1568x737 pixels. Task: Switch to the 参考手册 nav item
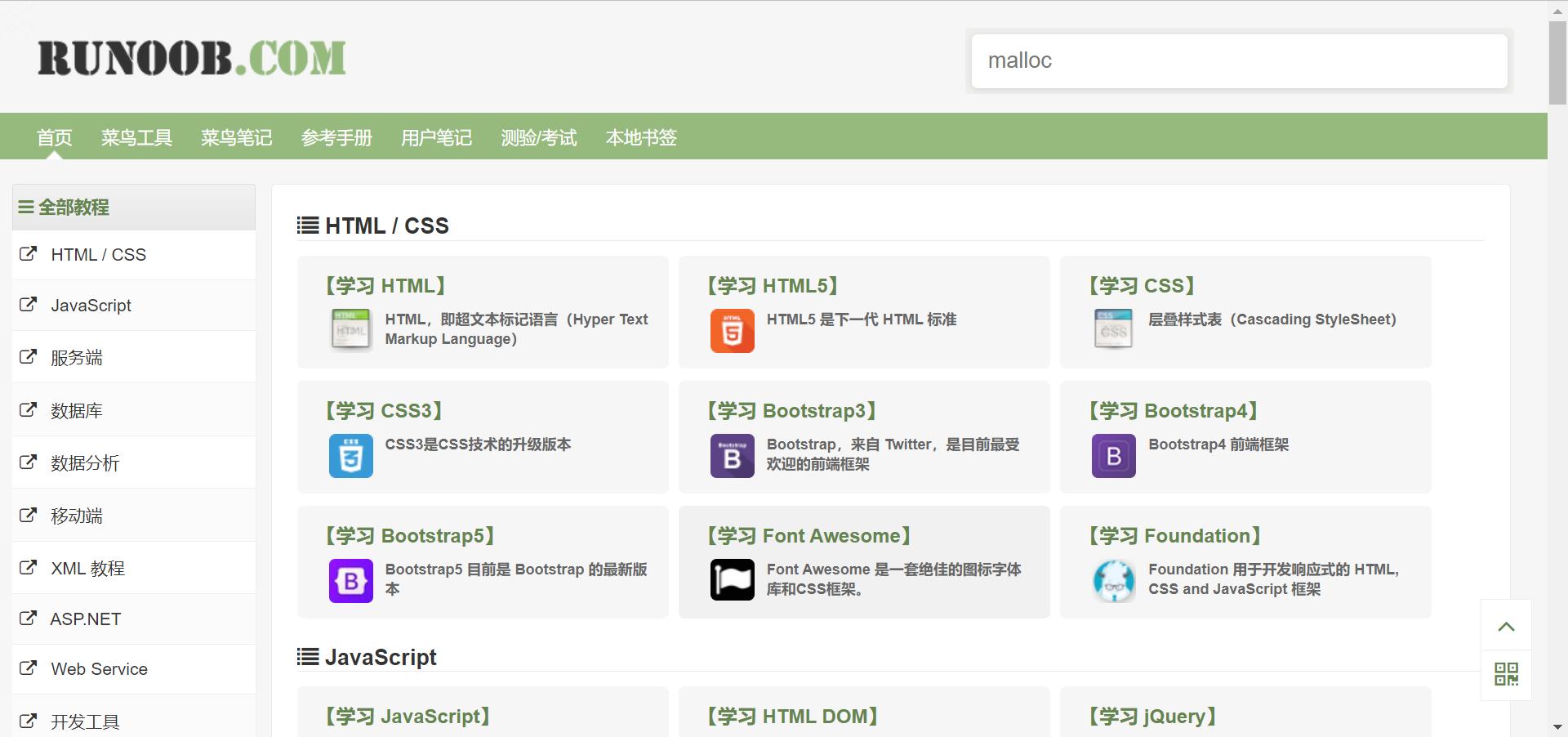pos(336,137)
